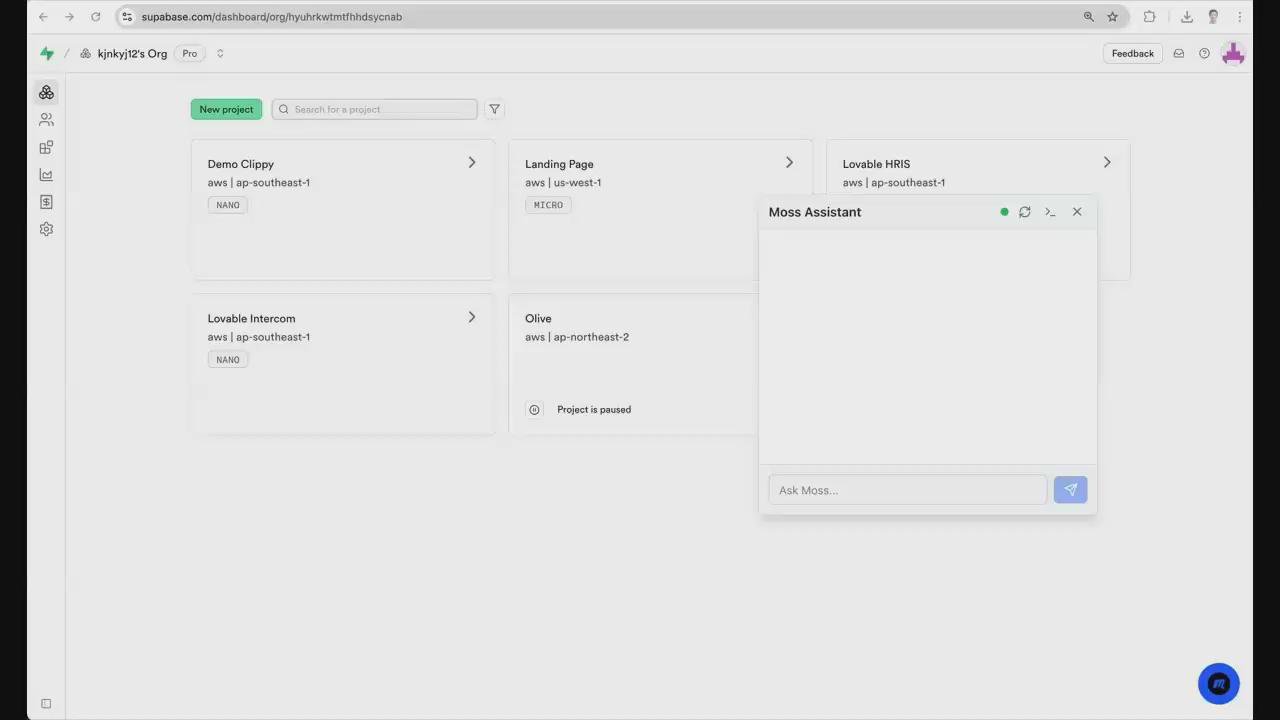This screenshot has height=720, width=1280.
Task: Toggle the sidebar collapse icon
Action: (46, 704)
